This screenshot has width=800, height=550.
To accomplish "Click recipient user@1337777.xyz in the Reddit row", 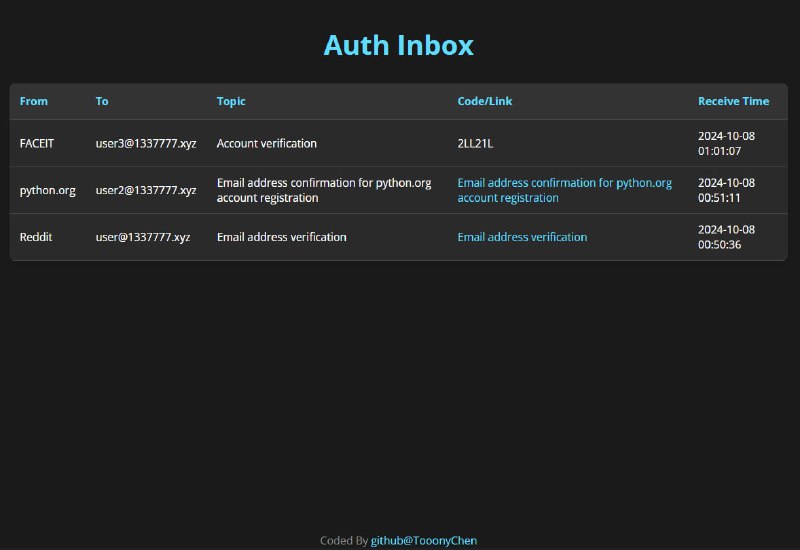I will point(143,237).
